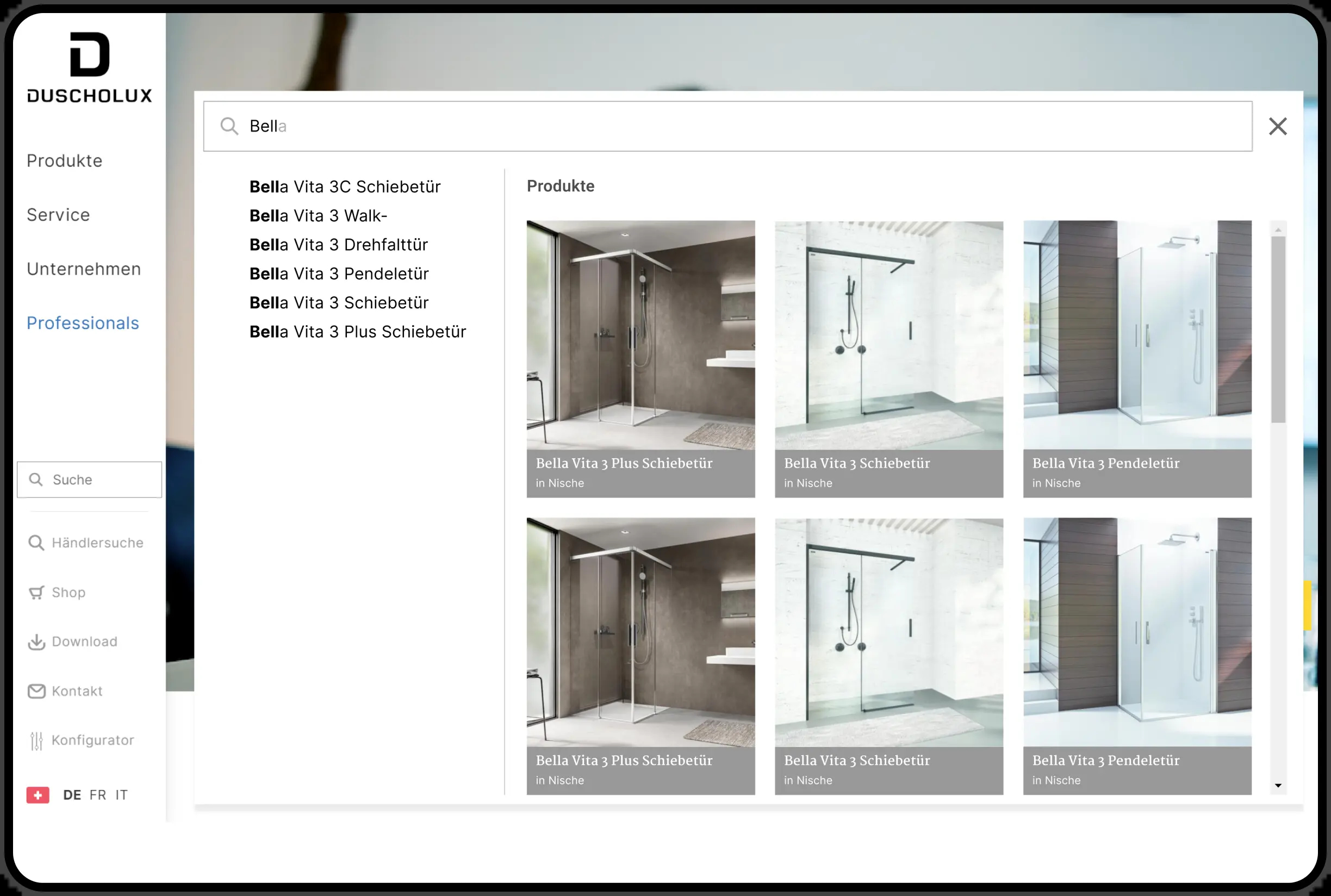
Task: Click the results scrollbar thumb
Action: 1278,329
